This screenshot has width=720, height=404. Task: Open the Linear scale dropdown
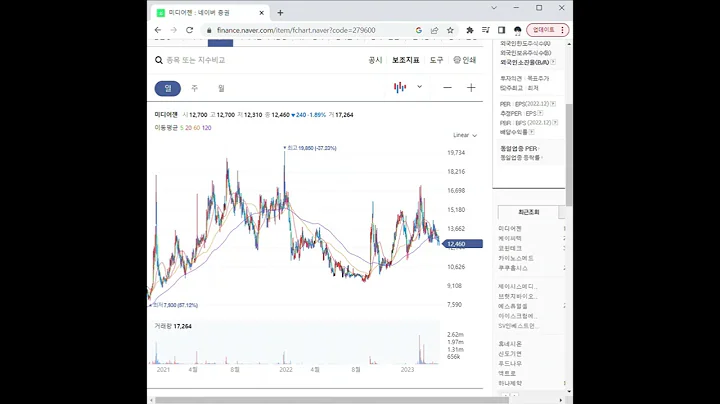[x=465, y=135]
